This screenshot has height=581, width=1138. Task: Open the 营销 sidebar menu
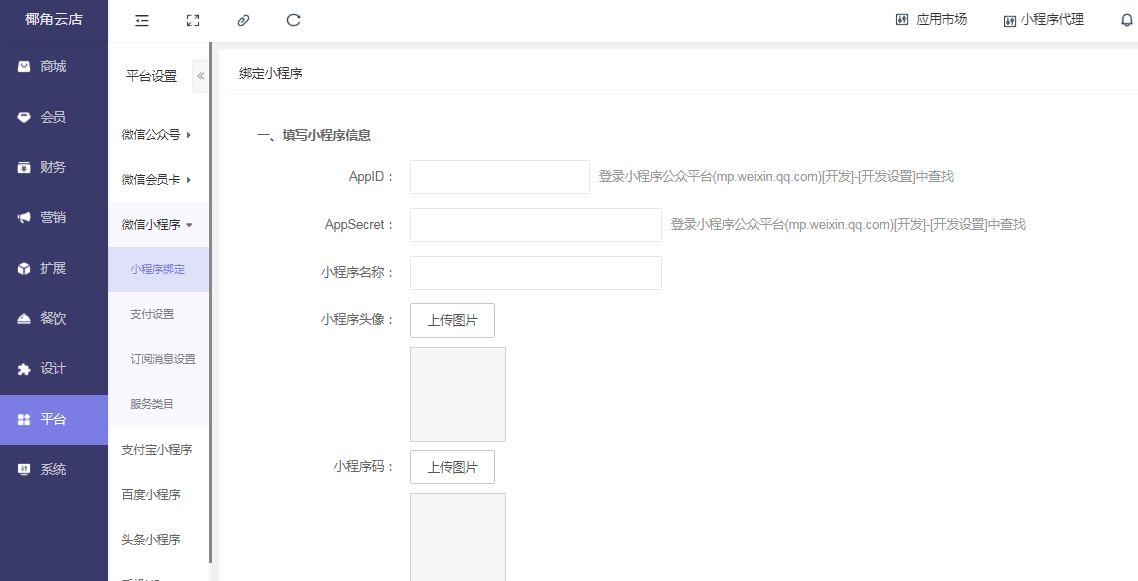tap(53, 218)
